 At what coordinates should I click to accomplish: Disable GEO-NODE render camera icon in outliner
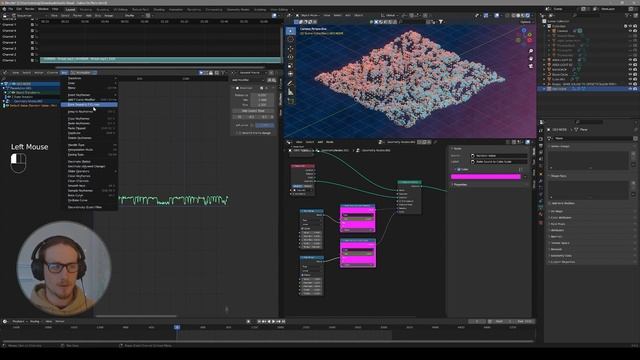635,89
